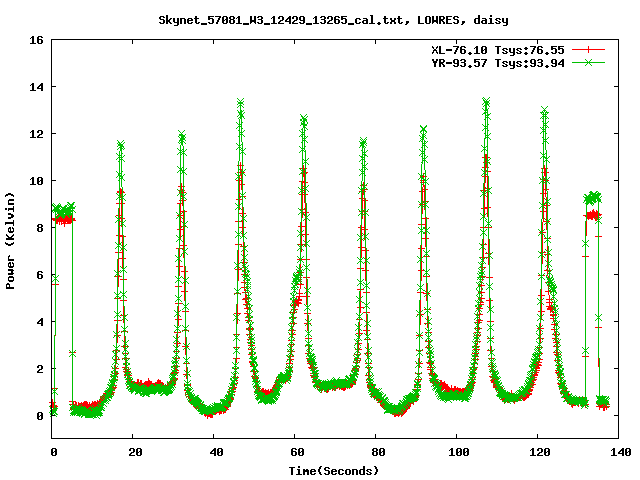
Task: Click the red XL legend line sample
Action: pos(588,50)
